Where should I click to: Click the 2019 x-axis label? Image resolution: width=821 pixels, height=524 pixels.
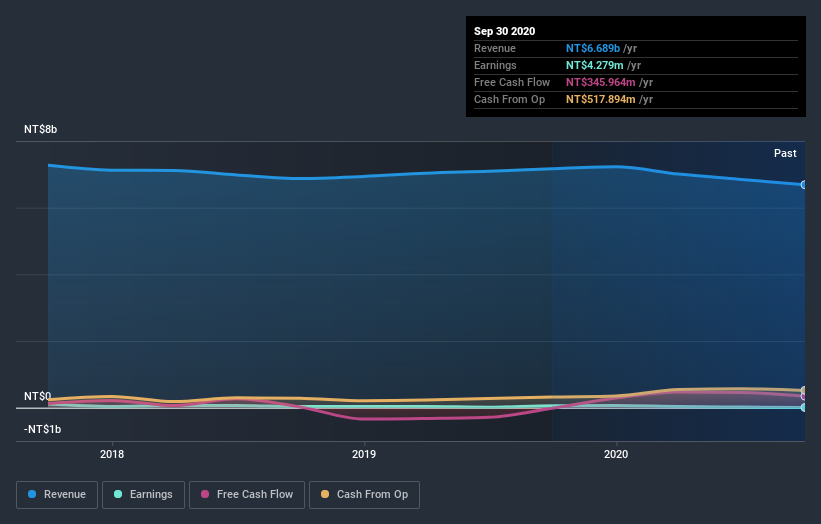tap(364, 454)
